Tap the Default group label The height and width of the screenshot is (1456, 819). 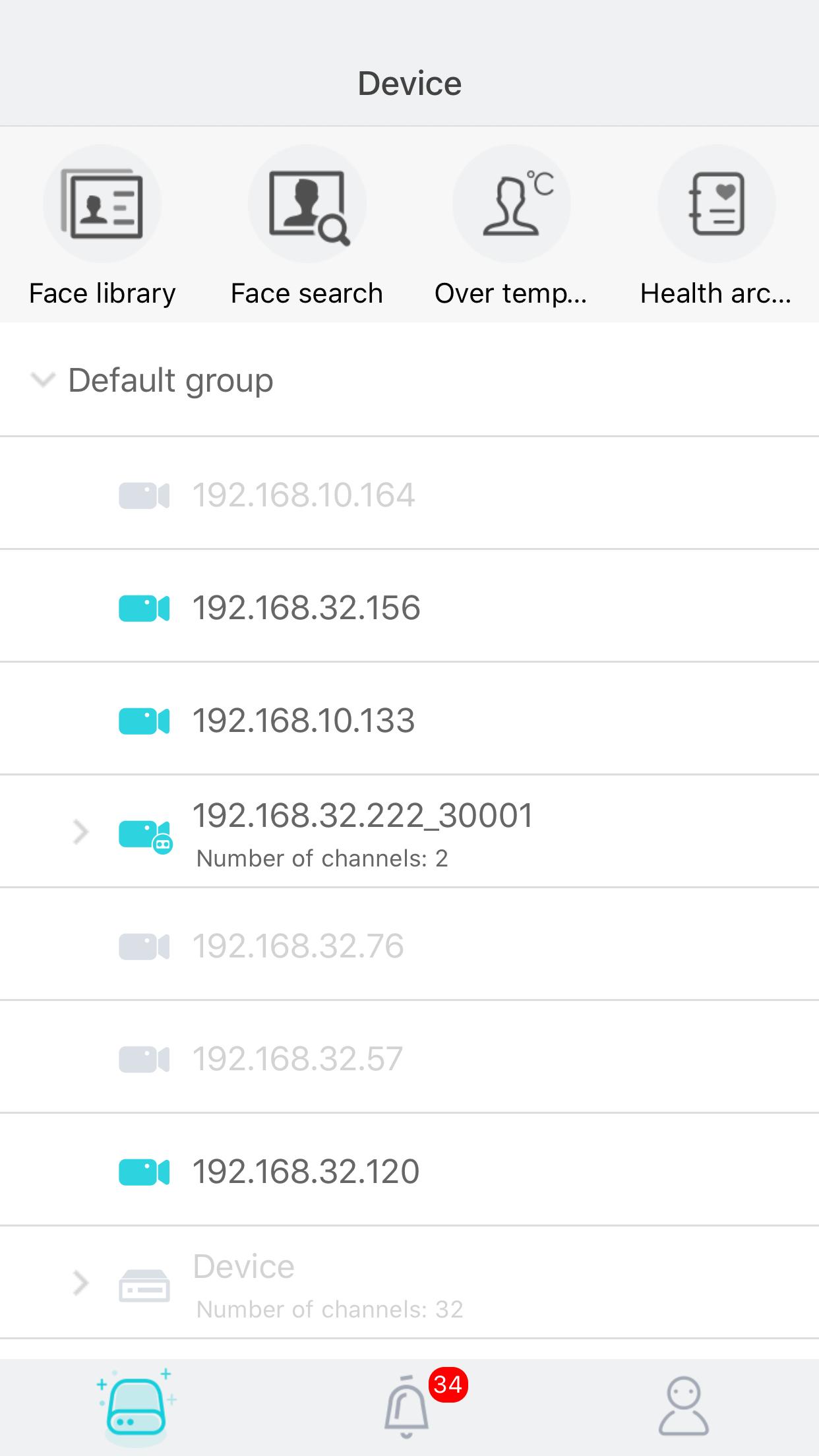click(171, 380)
